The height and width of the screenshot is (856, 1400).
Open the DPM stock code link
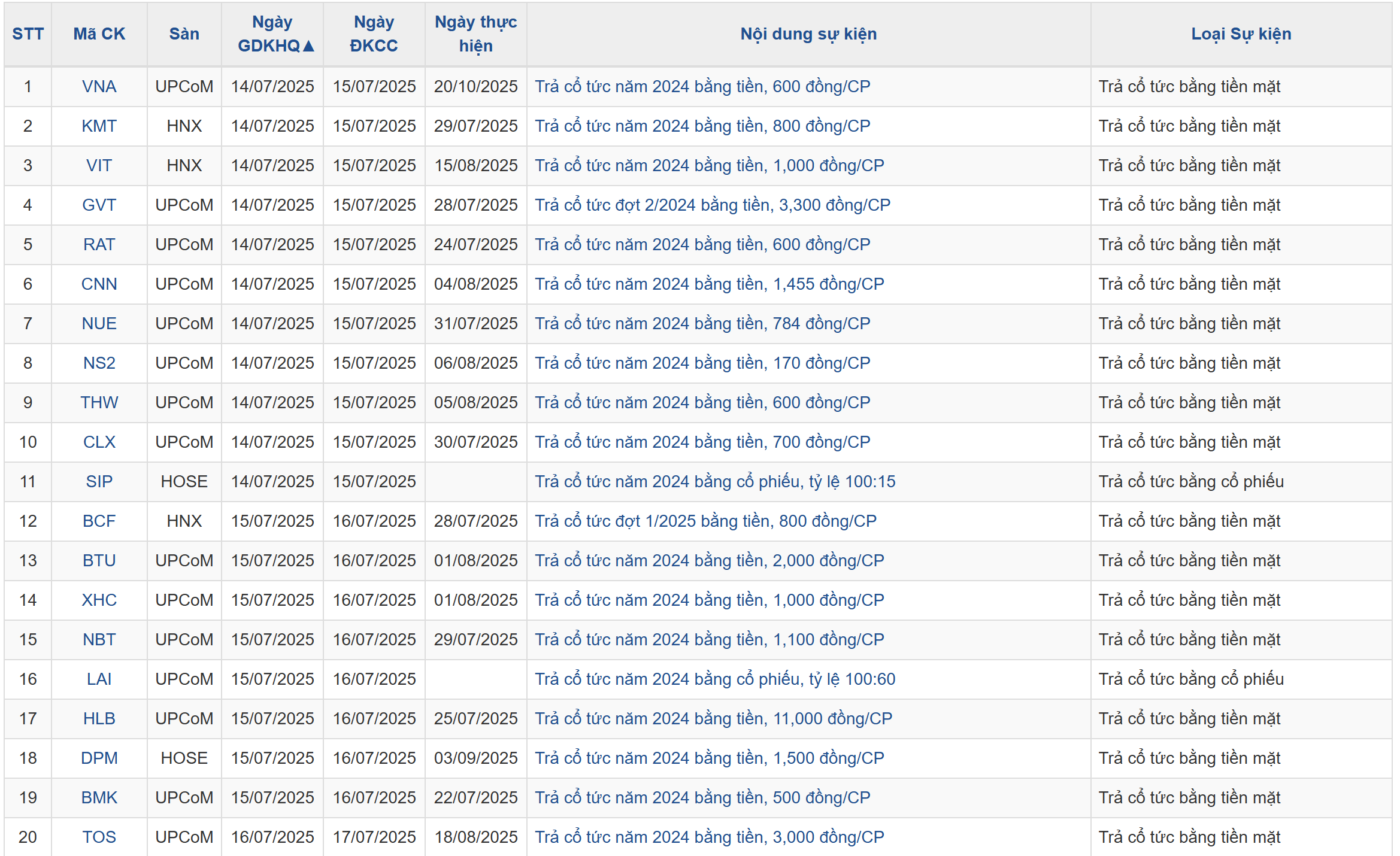[x=99, y=758]
